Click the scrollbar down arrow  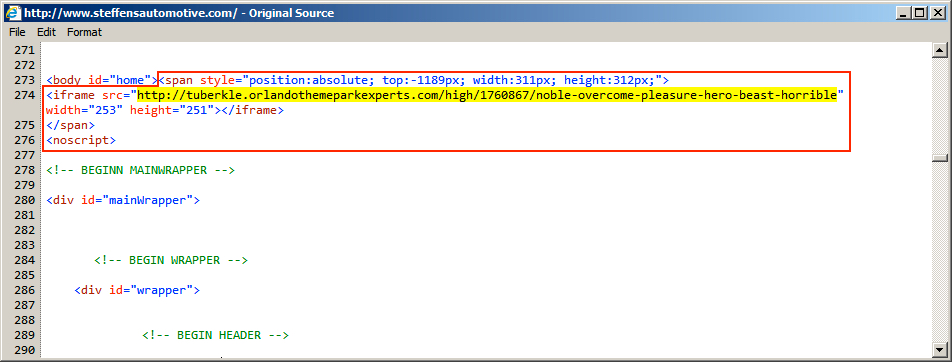point(940,350)
